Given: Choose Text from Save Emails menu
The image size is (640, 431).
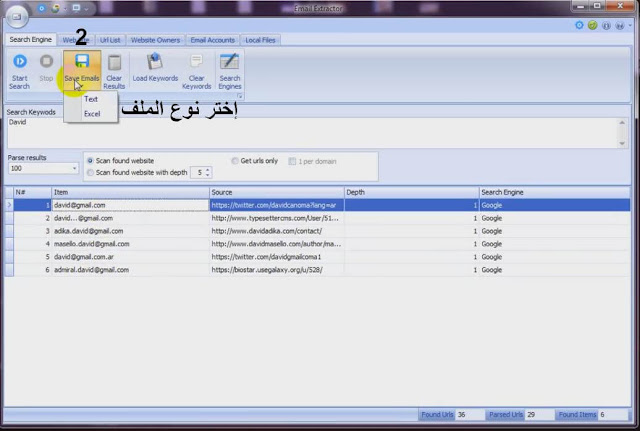Looking at the screenshot, I should [x=91, y=99].
